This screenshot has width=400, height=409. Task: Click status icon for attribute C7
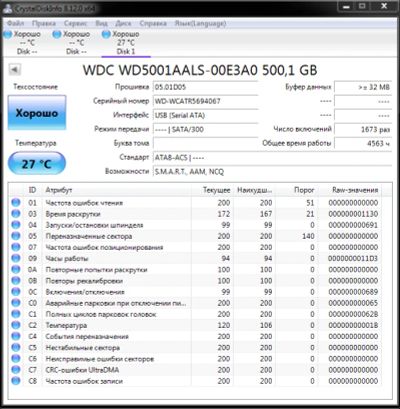pos(16,370)
